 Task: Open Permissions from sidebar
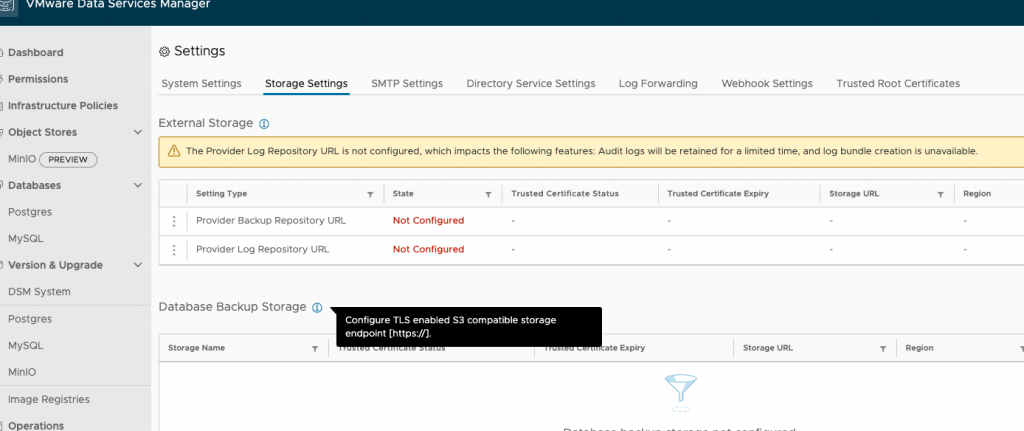38,79
